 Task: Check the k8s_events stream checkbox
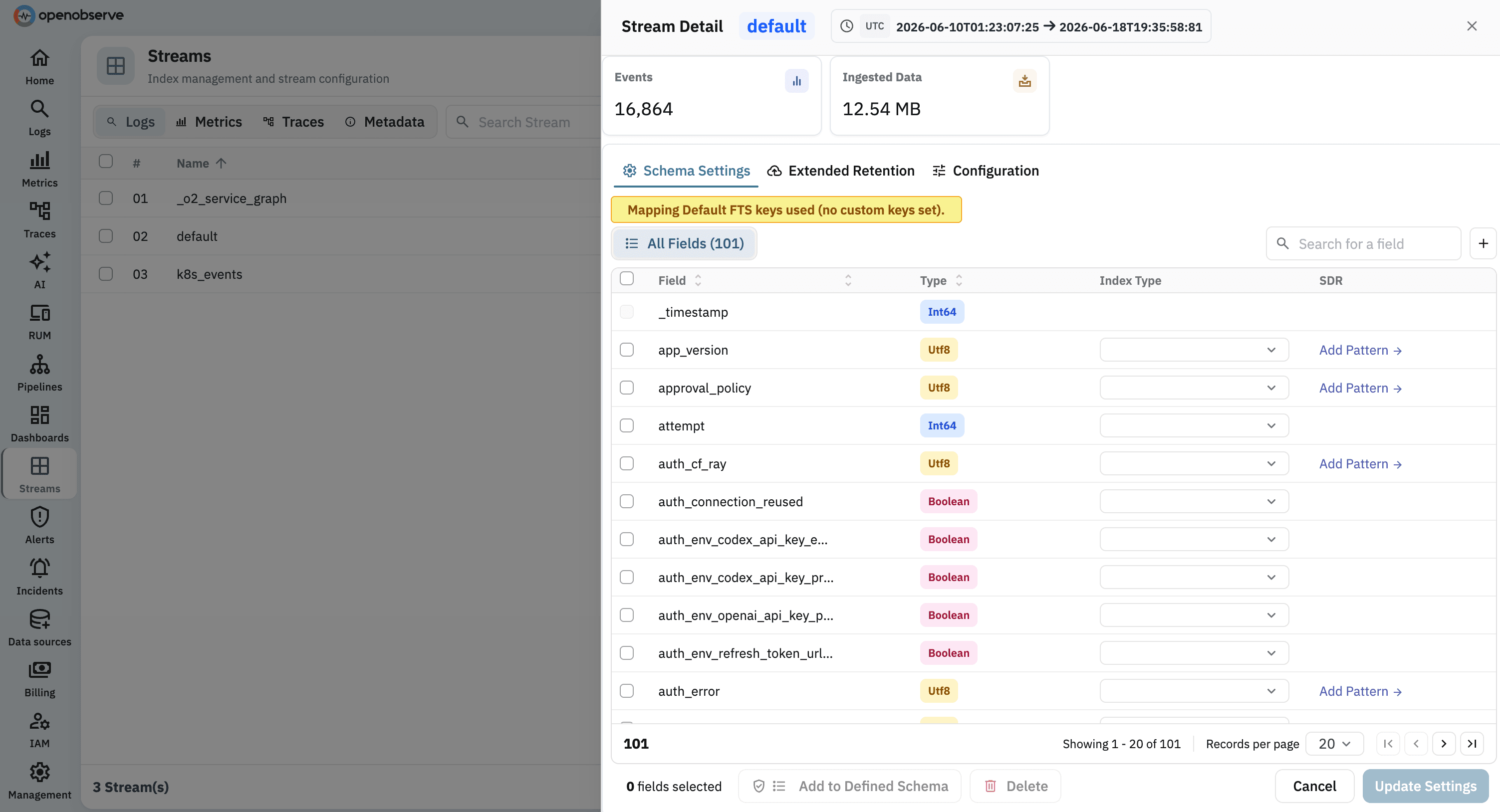pyautogui.click(x=105, y=274)
